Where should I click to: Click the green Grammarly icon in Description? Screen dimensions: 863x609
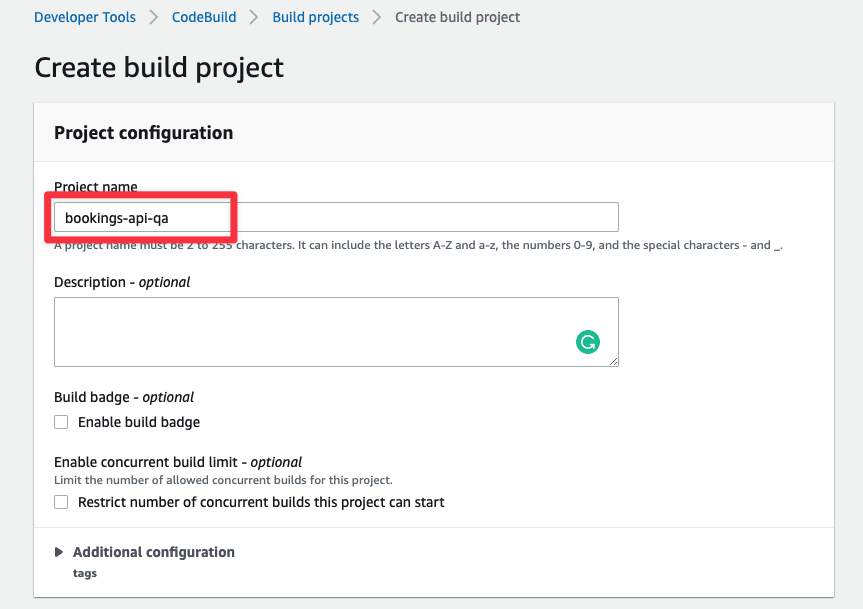tap(588, 342)
